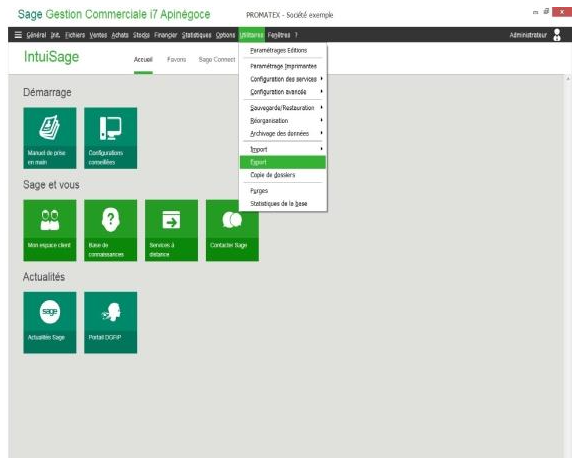Image resolution: width=581 pixels, height=461 pixels.
Task: Close the Sage window
Action: coord(562,12)
